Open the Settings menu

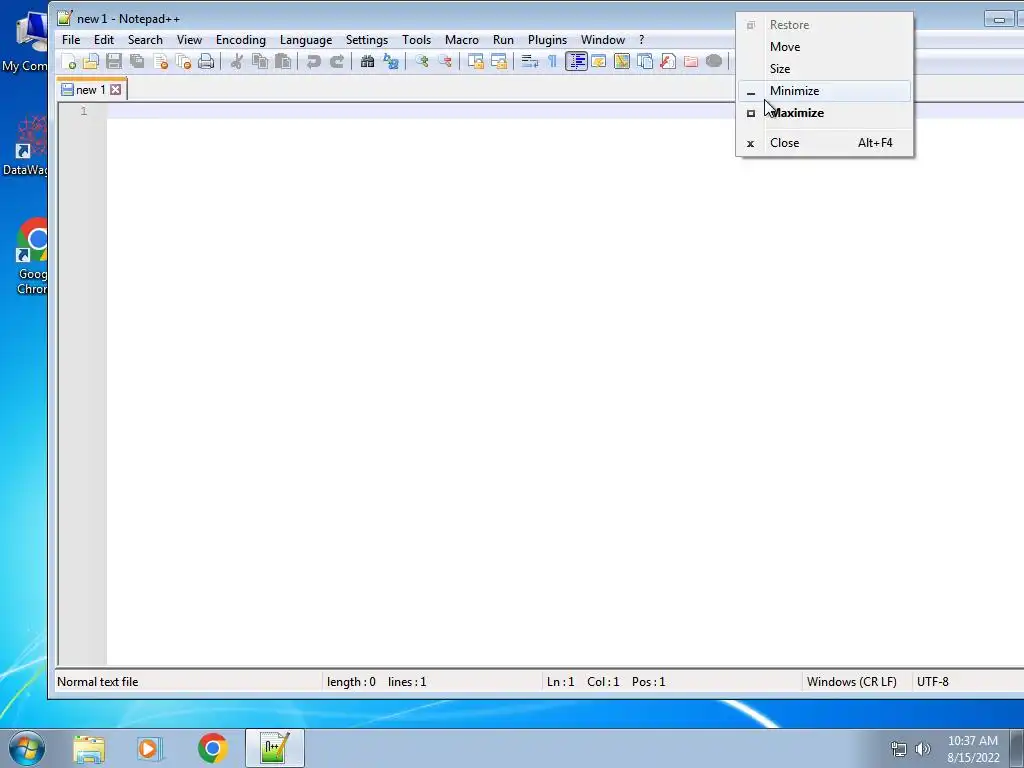(x=367, y=40)
